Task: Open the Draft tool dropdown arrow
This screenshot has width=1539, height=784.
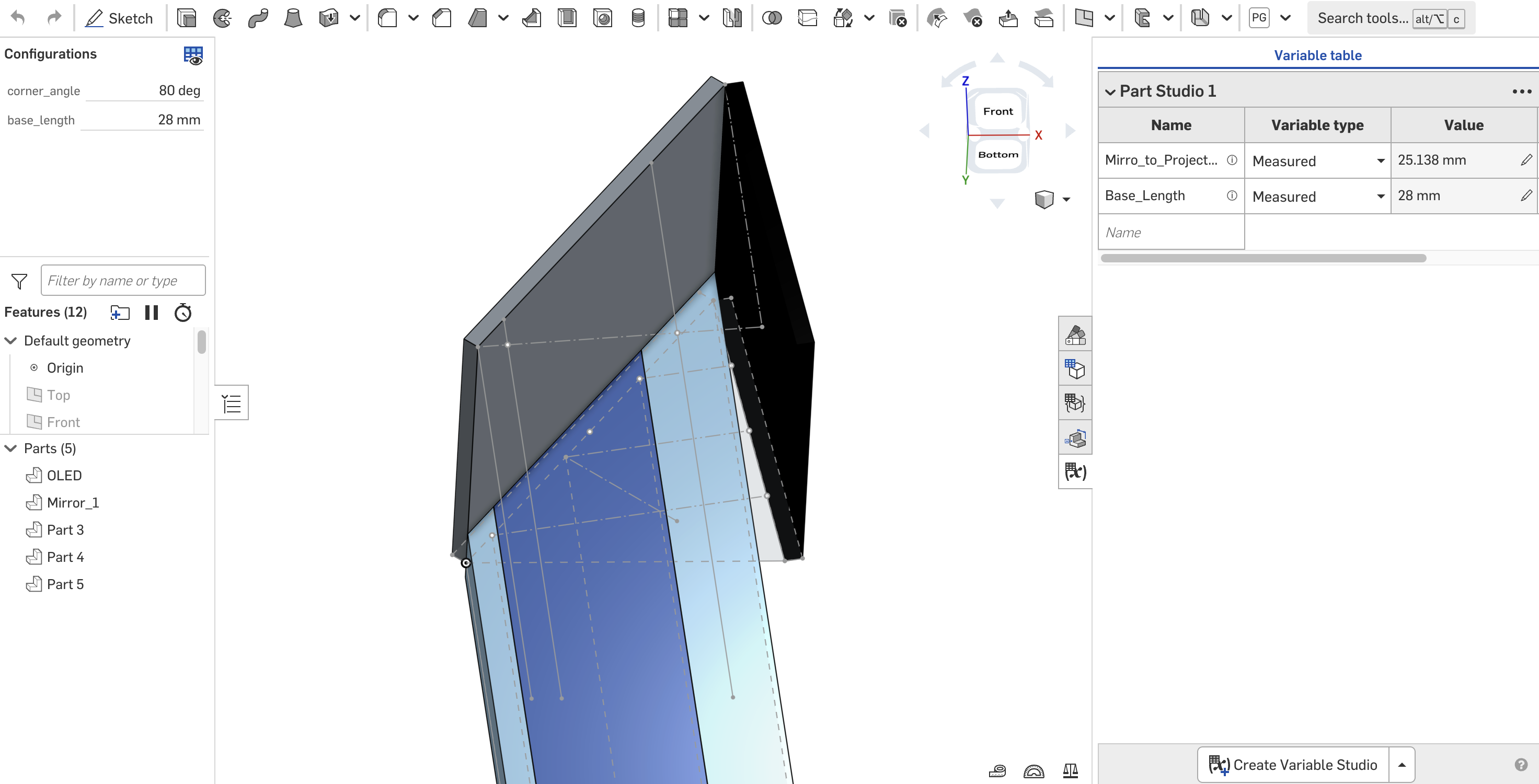Action: coord(503,18)
